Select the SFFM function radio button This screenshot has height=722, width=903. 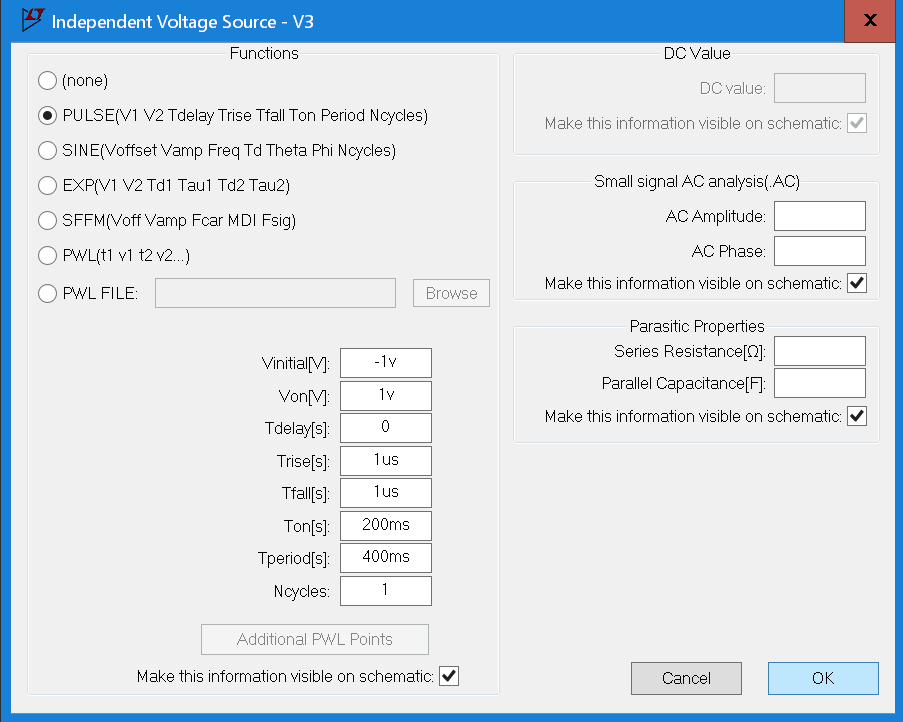[47, 221]
